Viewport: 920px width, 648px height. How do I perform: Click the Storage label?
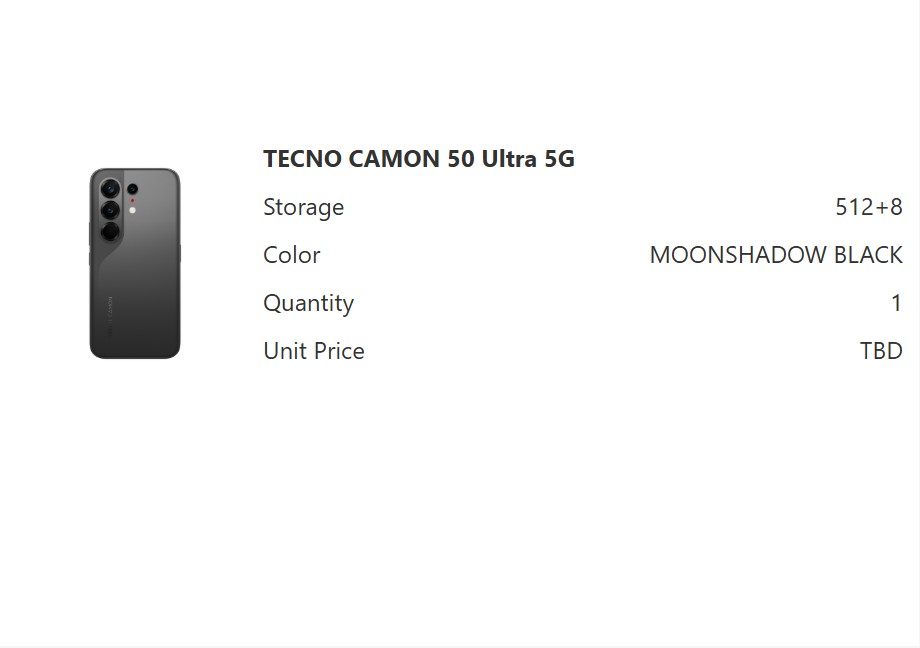pos(303,207)
